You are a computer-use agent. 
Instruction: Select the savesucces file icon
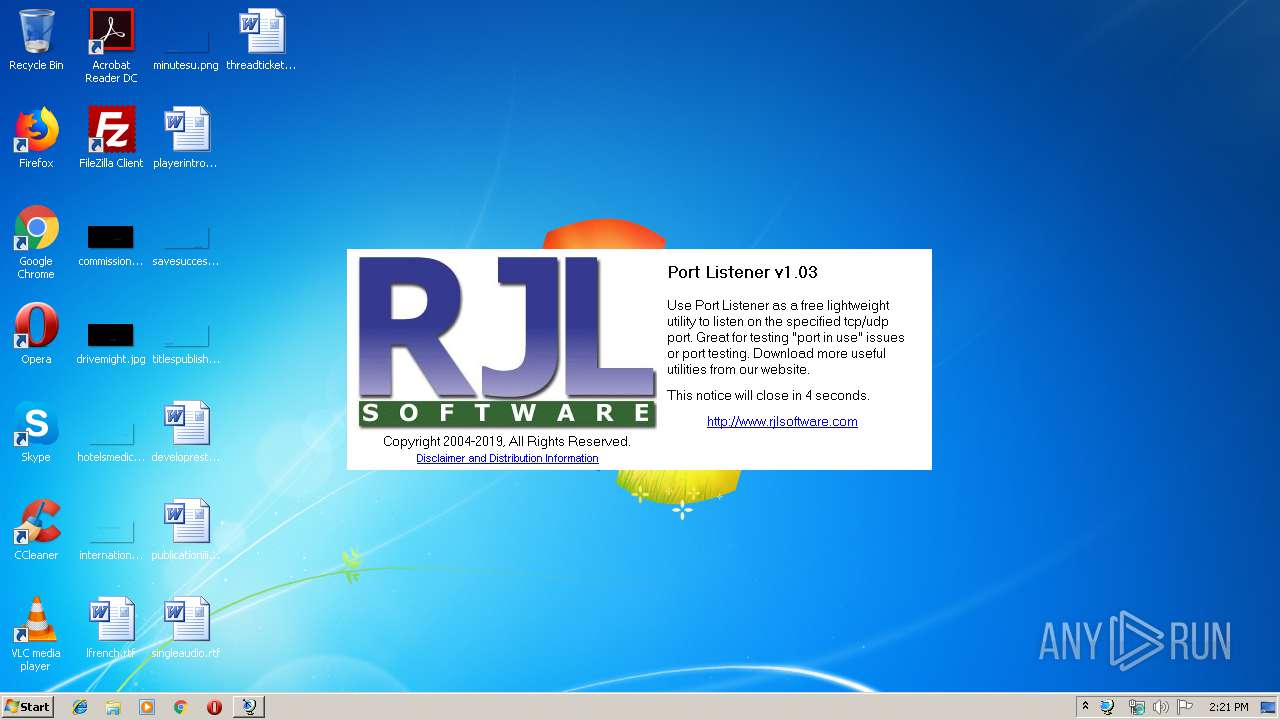(186, 246)
